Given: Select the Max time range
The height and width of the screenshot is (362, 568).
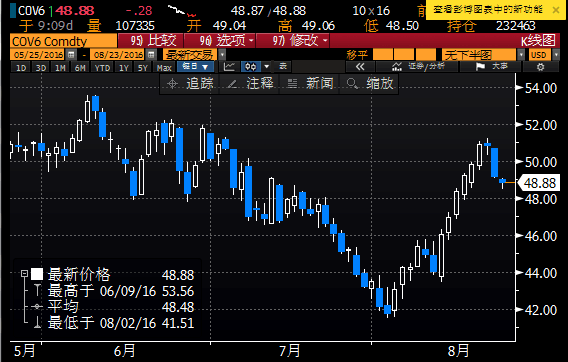Looking at the screenshot, I should tap(164, 67).
